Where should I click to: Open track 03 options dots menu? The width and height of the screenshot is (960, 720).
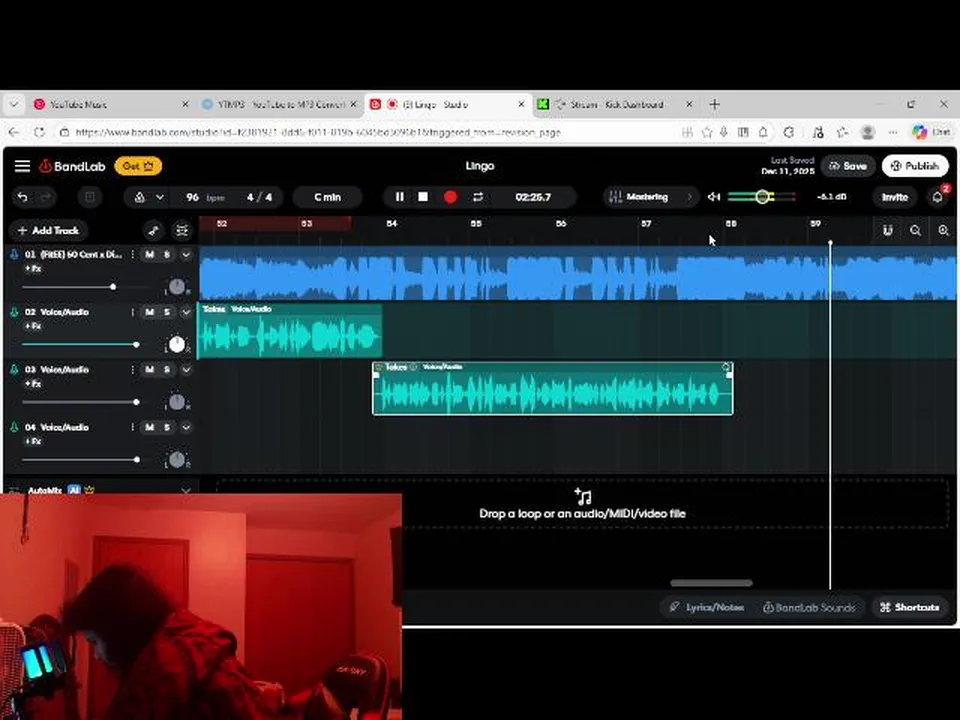point(132,370)
